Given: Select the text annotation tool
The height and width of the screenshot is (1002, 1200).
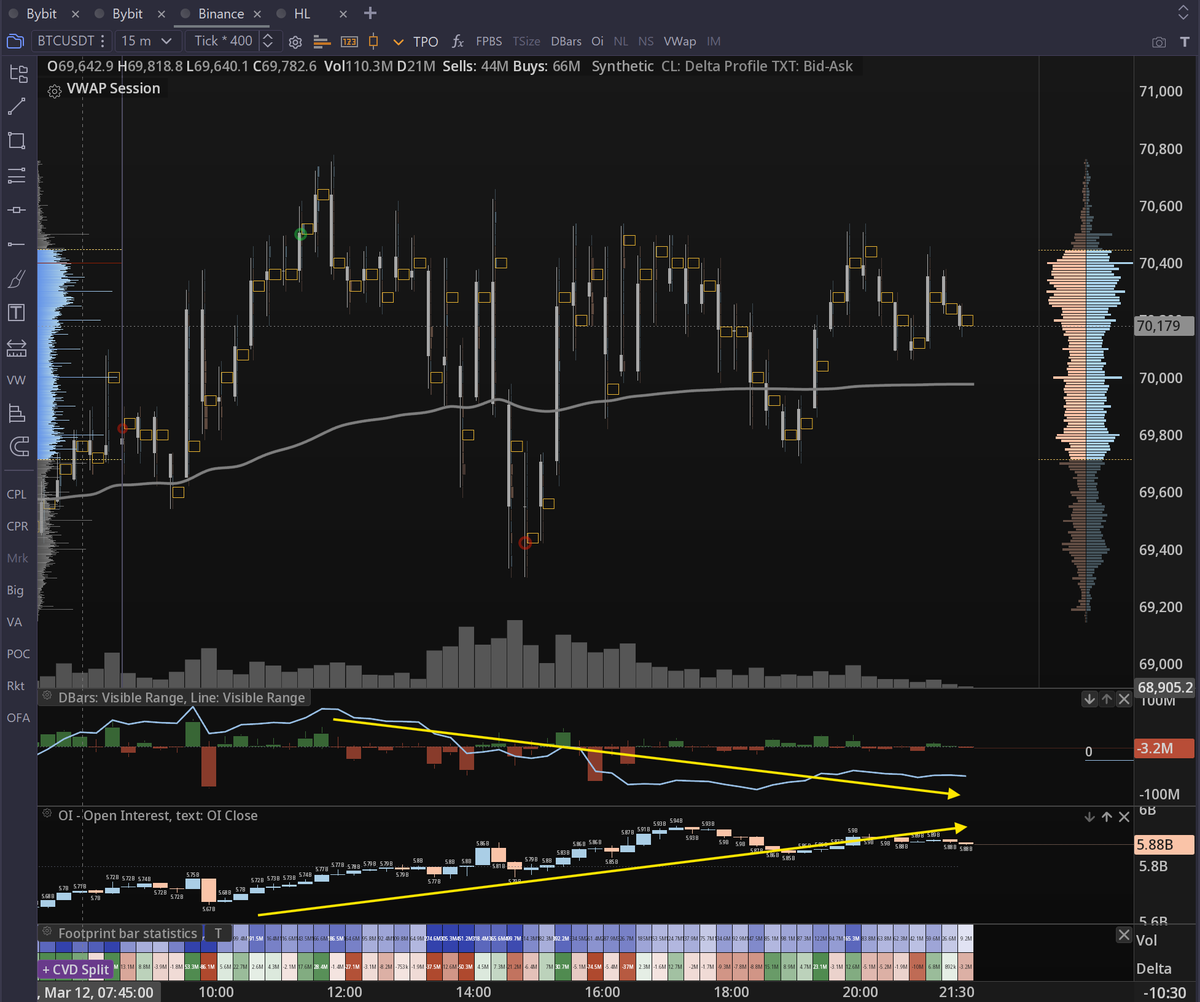Looking at the screenshot, I should [17, 313].
